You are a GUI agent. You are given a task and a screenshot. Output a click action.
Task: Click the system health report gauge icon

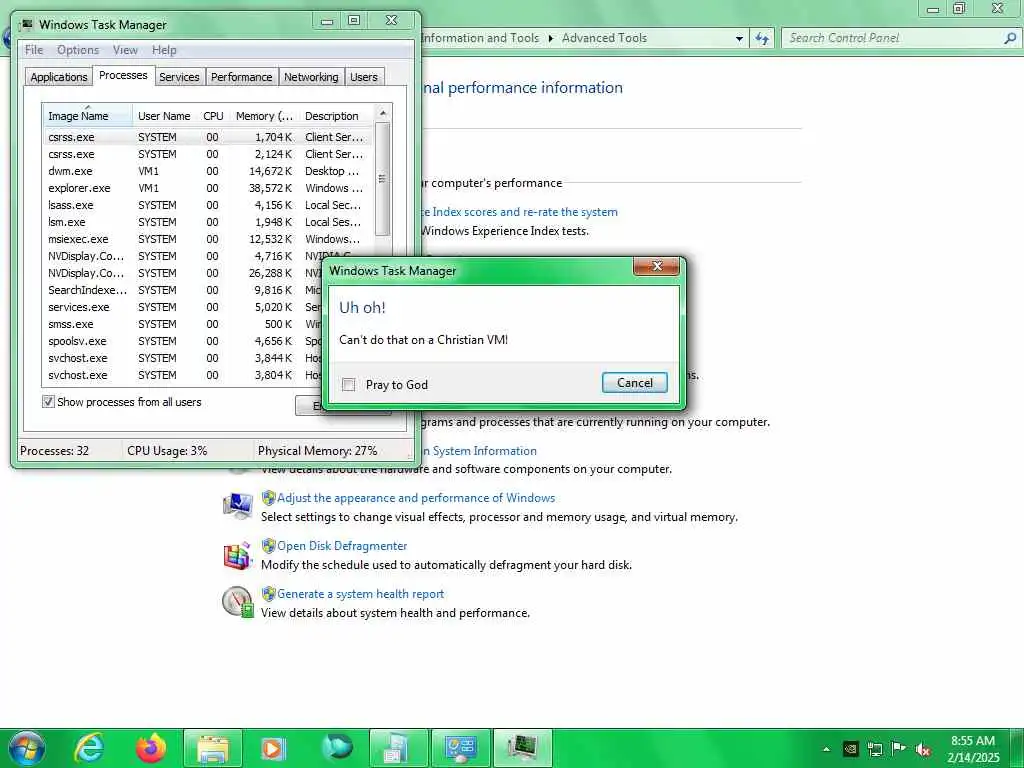(238, 602)
